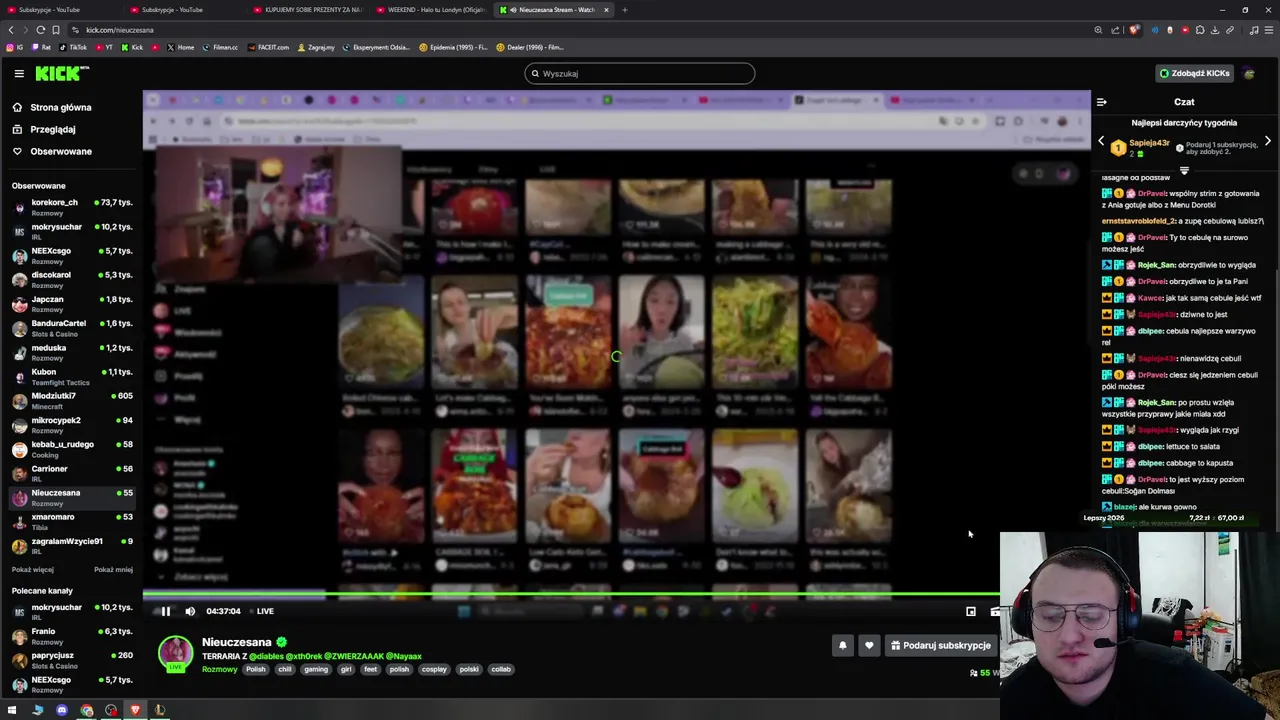
Task: Switch to first Subskrypcje YouTube tab
Action: click(x=62, y=10)
